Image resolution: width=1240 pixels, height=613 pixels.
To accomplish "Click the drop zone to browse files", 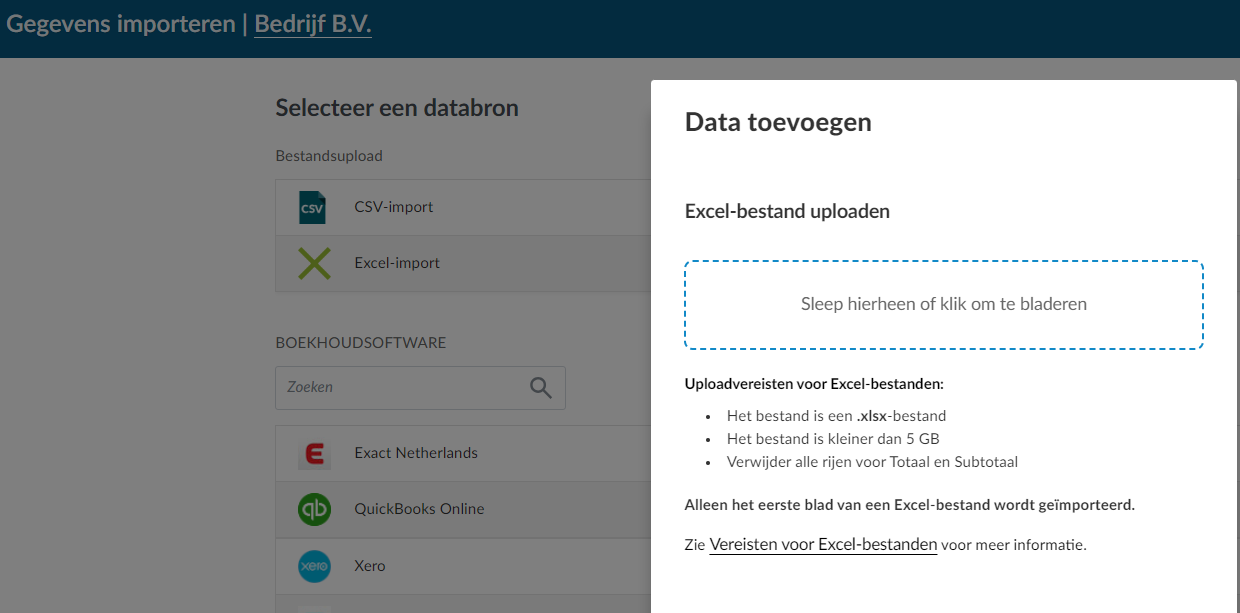I will 944,305.
